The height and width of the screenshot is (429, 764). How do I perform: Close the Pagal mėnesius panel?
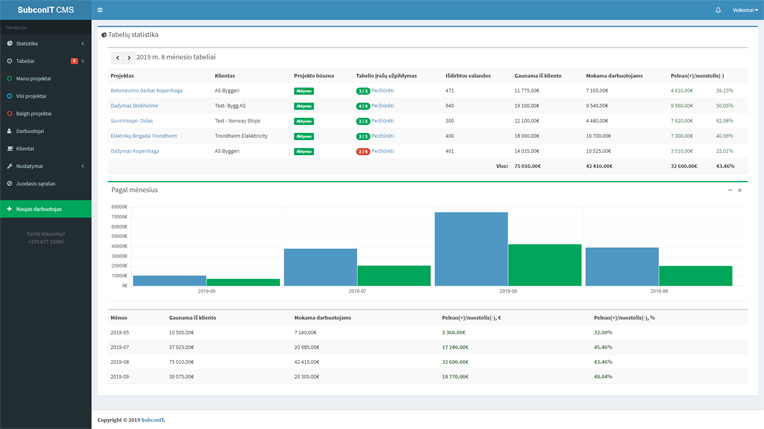(x=740, y=190)
